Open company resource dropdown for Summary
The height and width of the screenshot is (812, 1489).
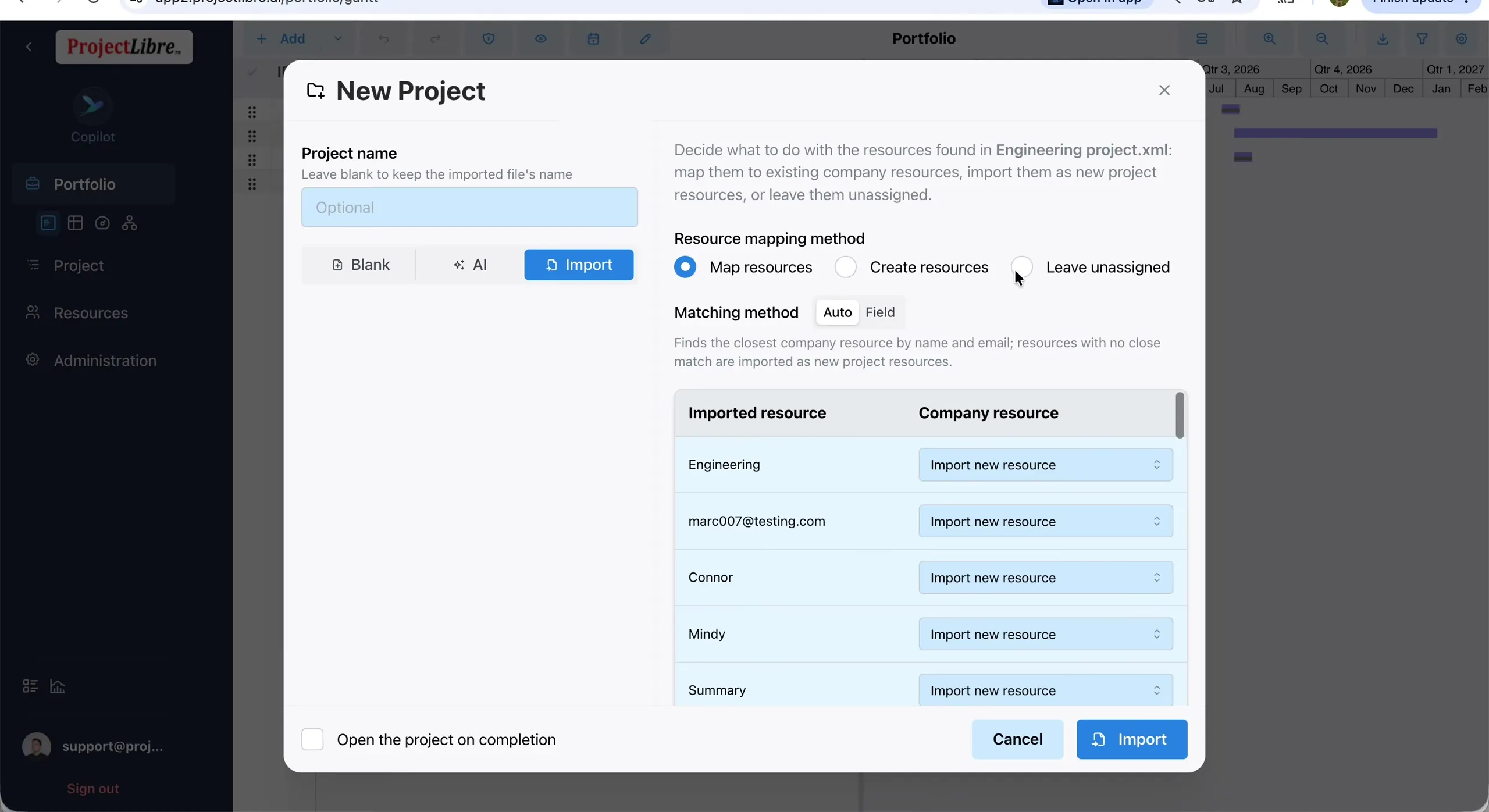[x=1045, y=690]
